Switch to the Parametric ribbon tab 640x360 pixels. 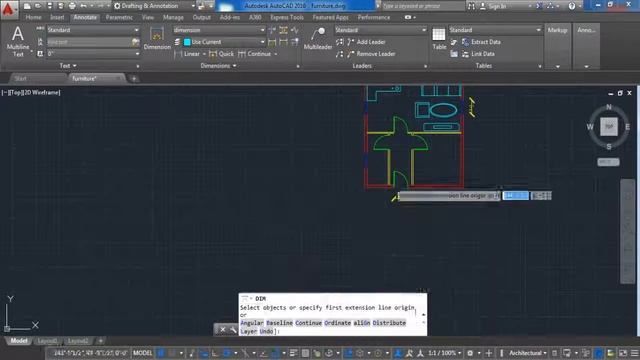pos(119,17)
